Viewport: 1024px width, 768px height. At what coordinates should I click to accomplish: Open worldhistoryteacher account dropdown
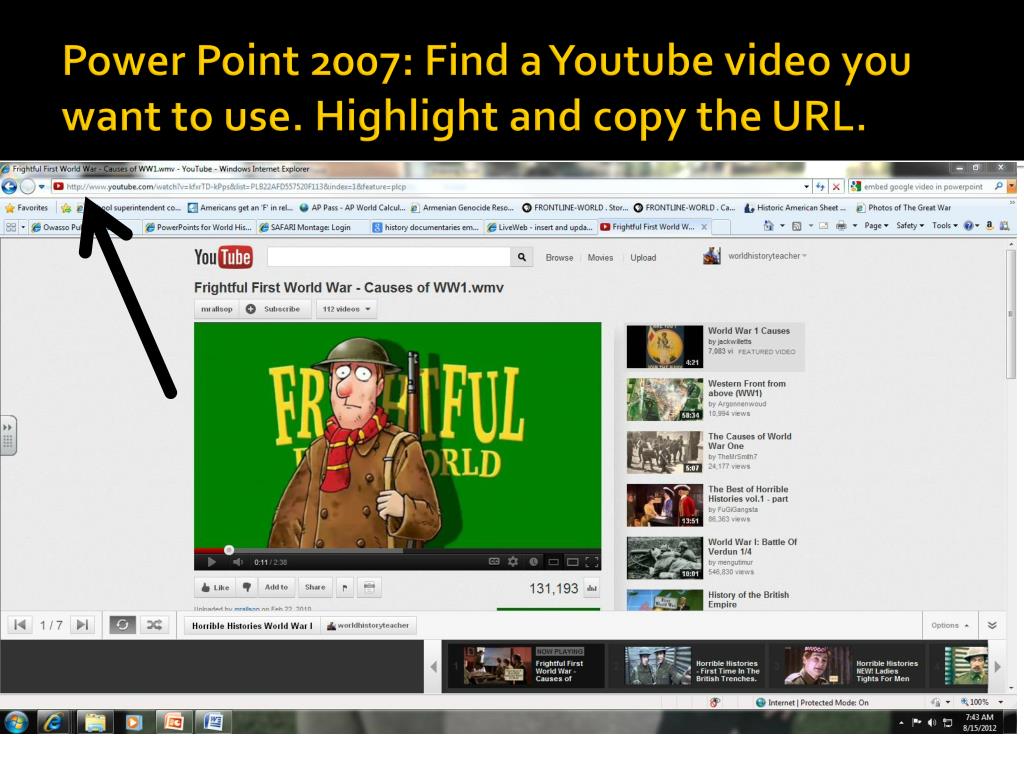767,256
